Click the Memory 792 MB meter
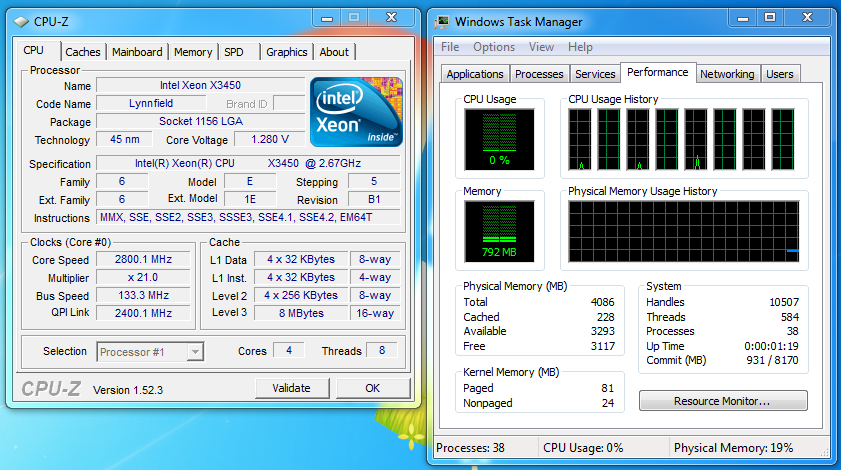Viewport: 841px width, 470px height. (499, 231)
